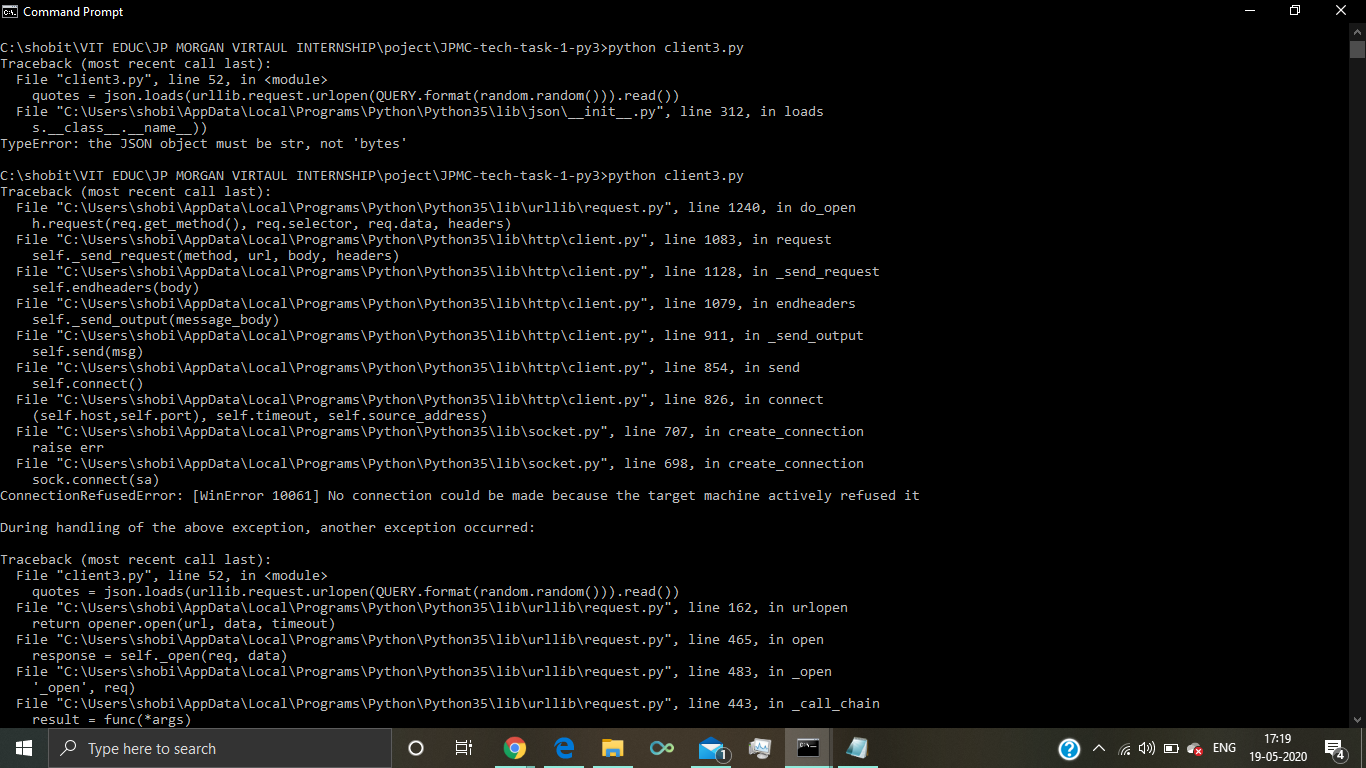Viewport: 1366px width, 768px height.
Task: Open Task View from the taskbar
Action: (x=464, y=748)
